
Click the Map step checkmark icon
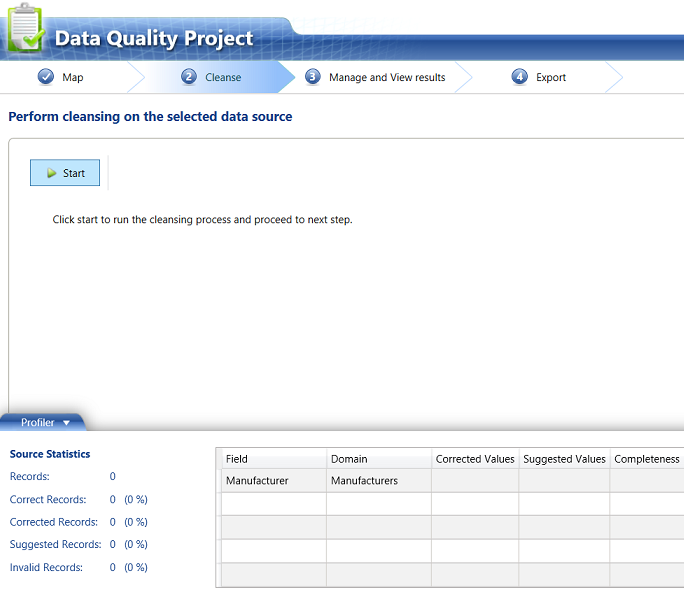click(46, 77)
